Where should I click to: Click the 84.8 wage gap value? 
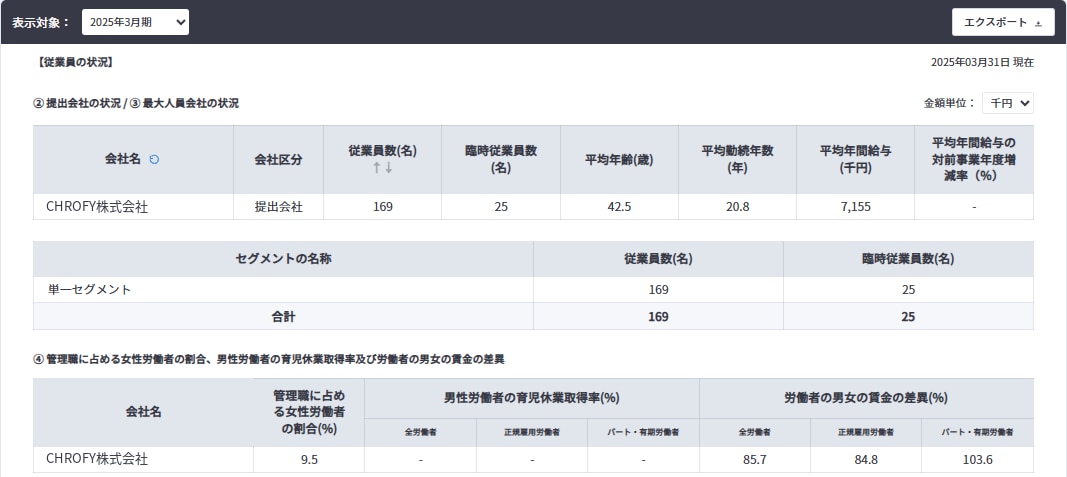pyautogui.click(x=866, y=460)
